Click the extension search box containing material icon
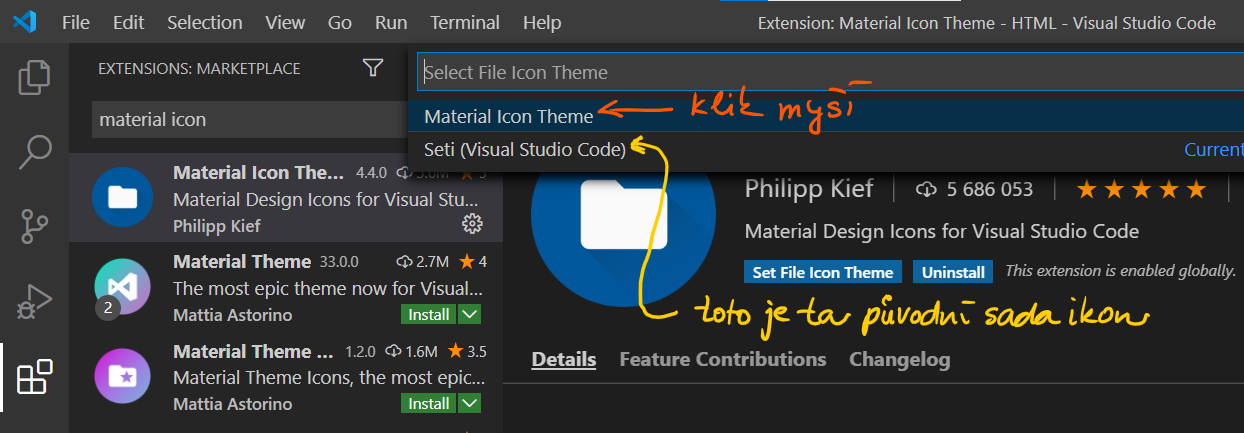This screenshot has height=433, width=1244. click(248, 119)
